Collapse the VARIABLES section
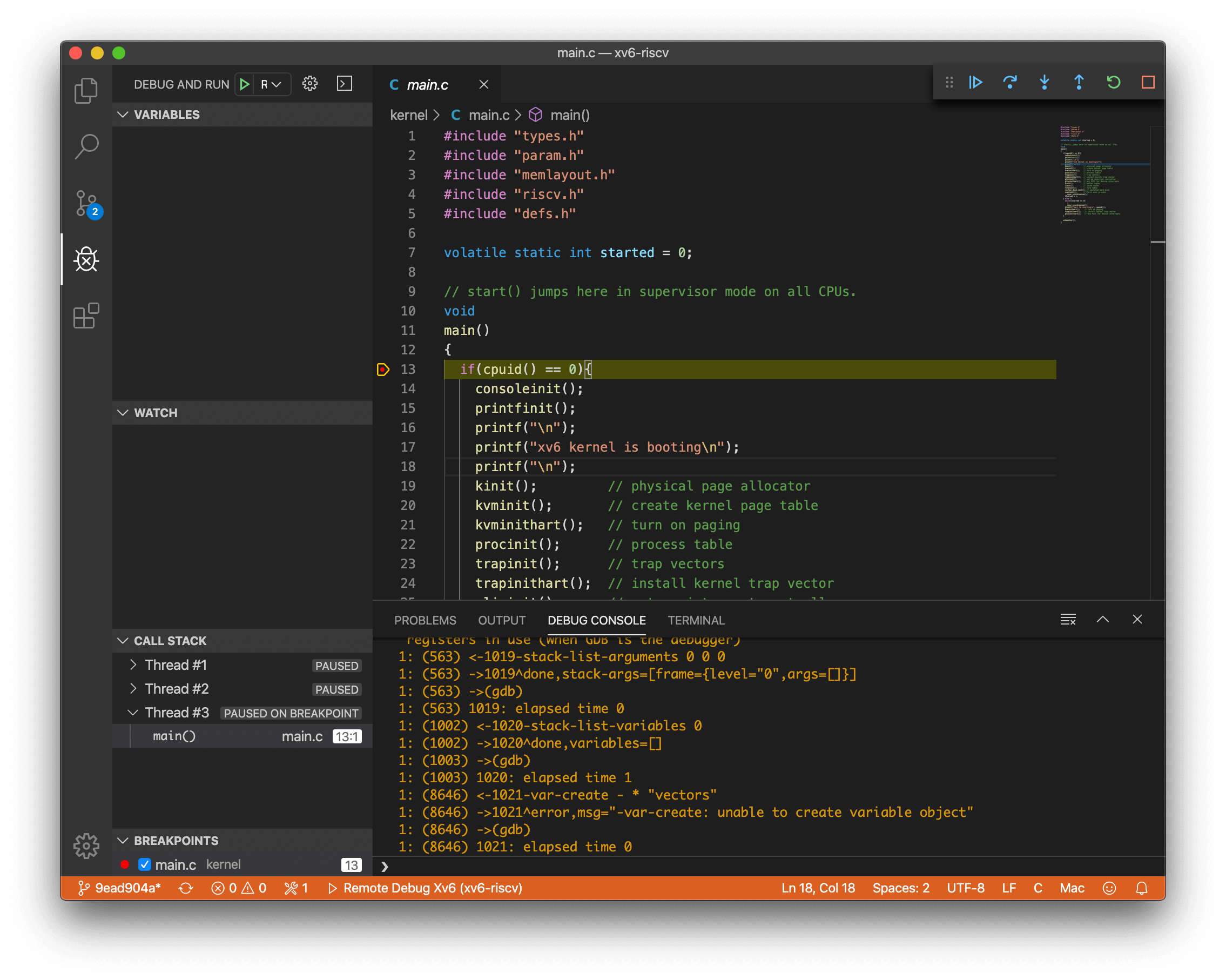 [x=123, y=115]
